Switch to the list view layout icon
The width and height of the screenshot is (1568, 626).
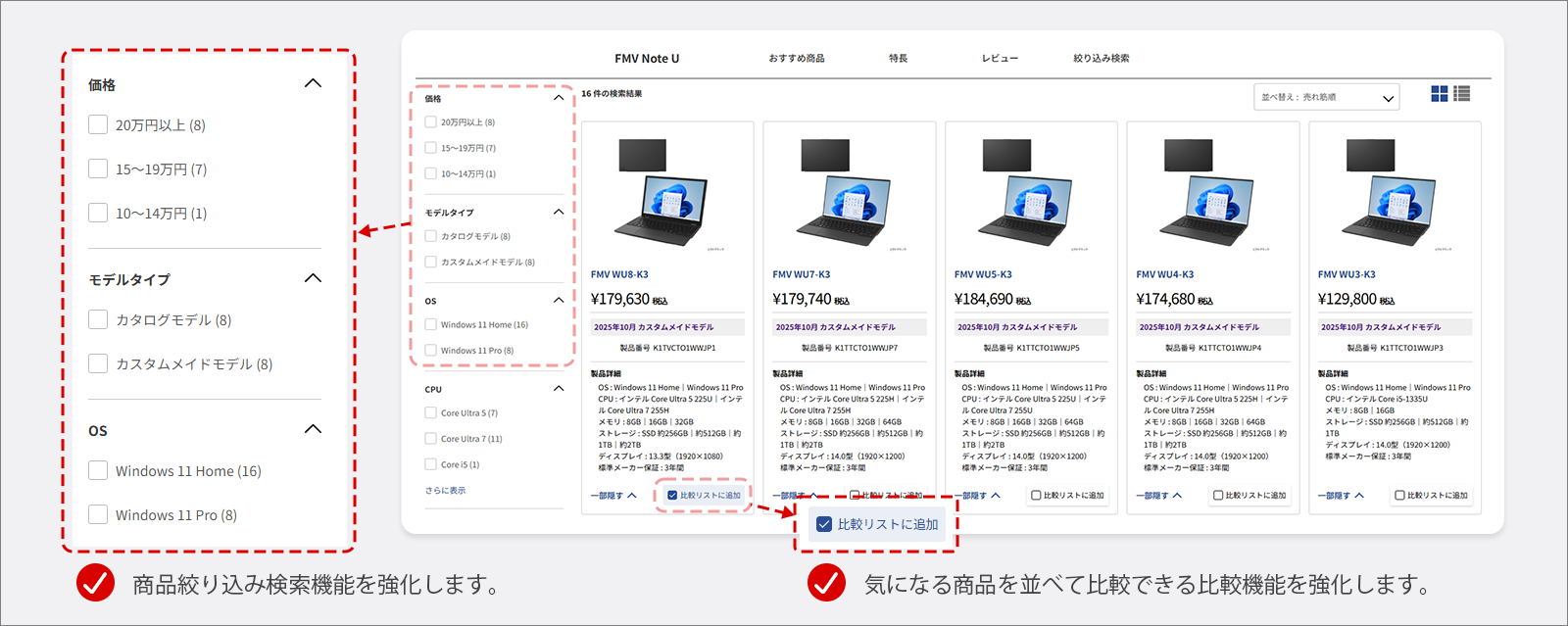(1462, 94)
